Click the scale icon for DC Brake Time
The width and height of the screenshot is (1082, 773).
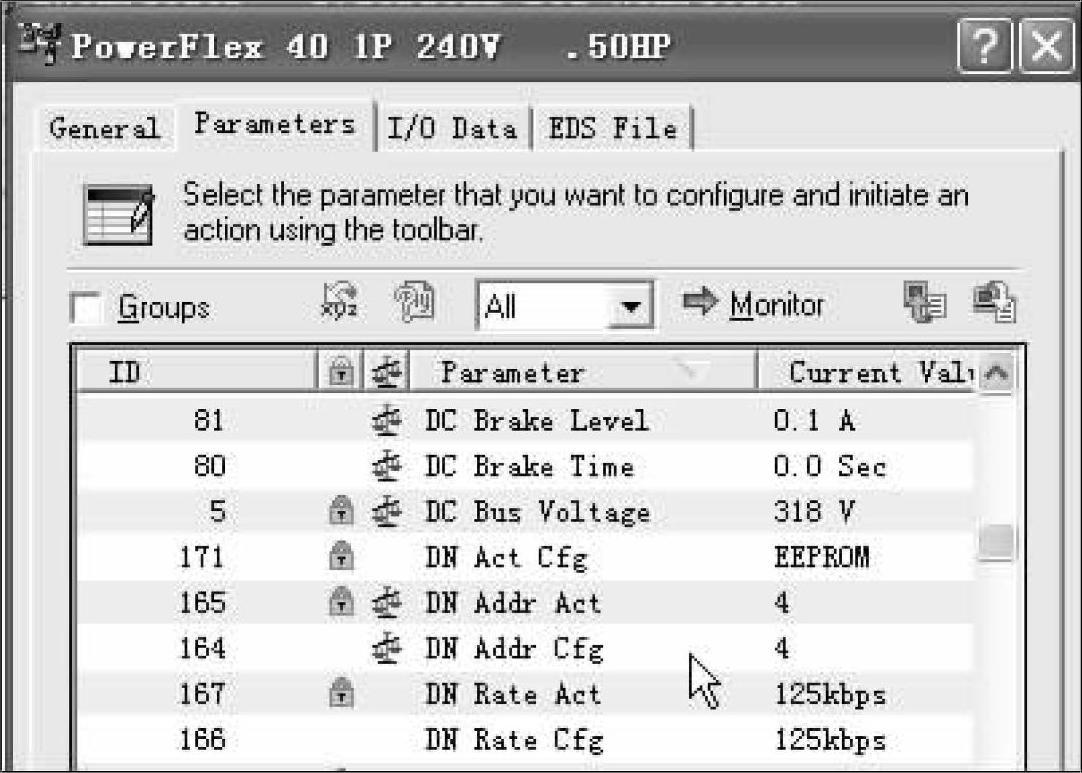[x=386, y=466]
